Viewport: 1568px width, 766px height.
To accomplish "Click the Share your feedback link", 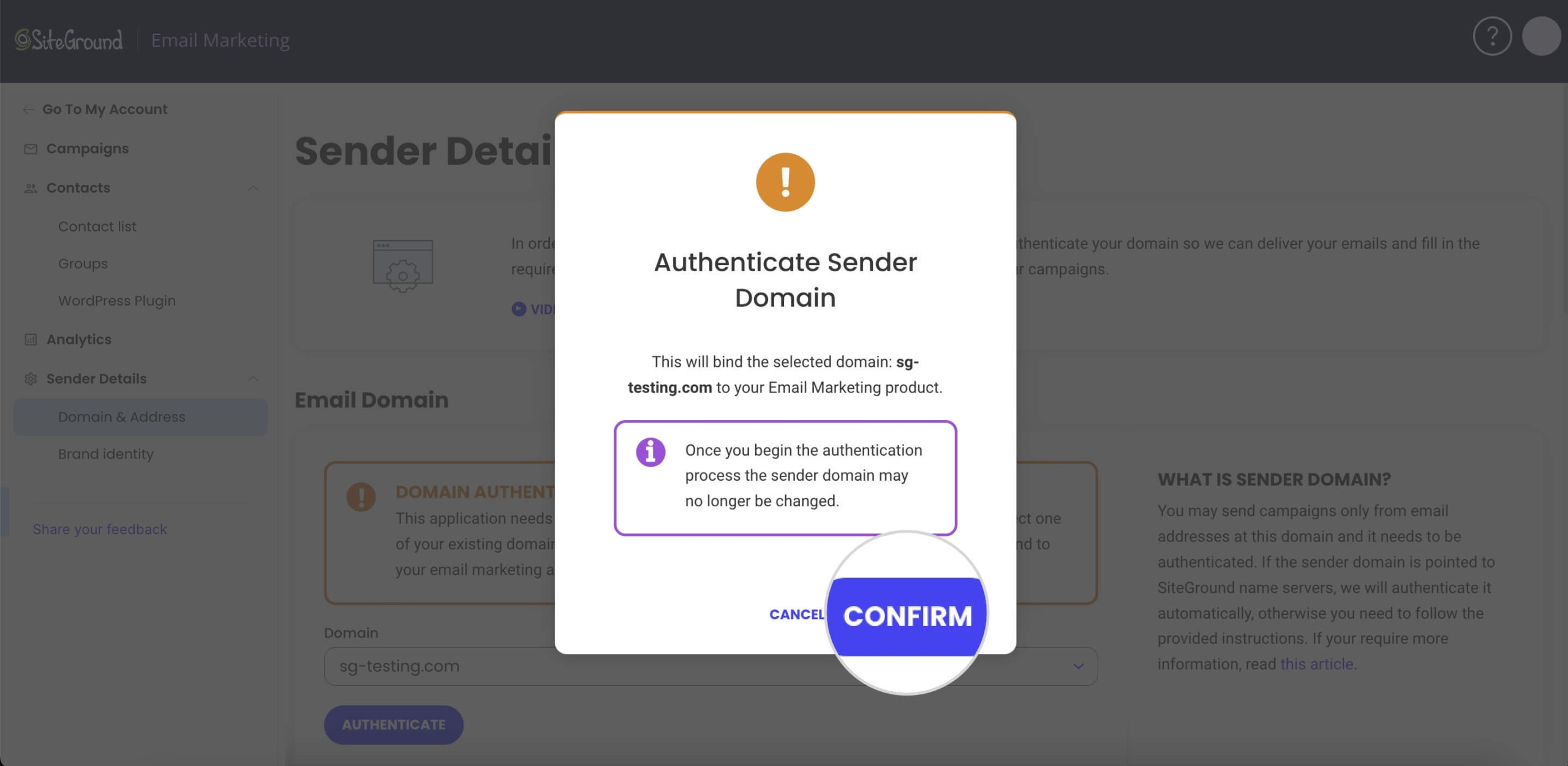I will point(99,529).
